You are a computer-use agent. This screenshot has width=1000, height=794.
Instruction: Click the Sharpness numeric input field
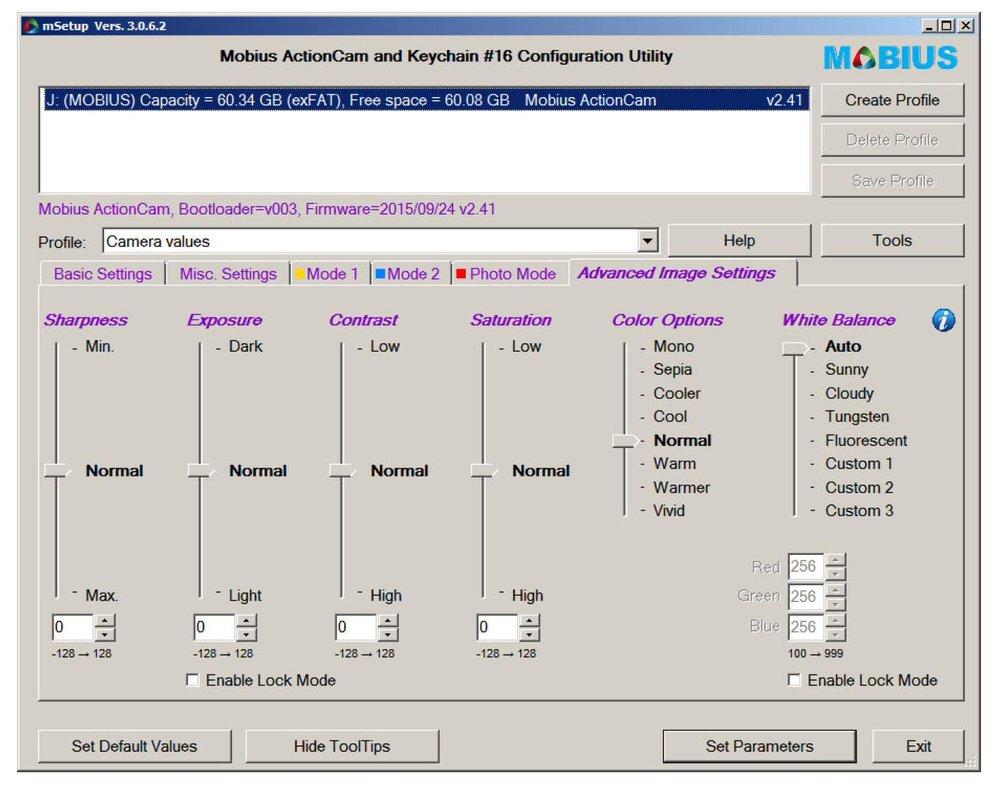73,627
